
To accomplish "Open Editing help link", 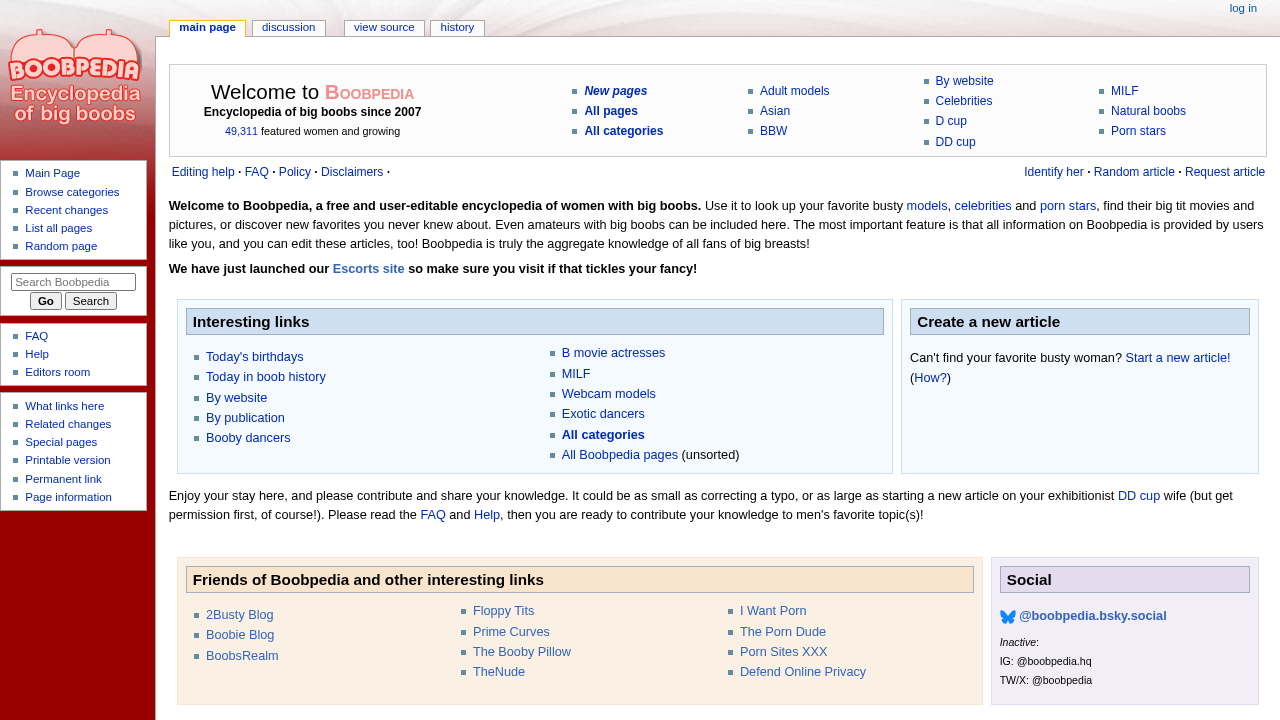I will click(x=203, y=172).
